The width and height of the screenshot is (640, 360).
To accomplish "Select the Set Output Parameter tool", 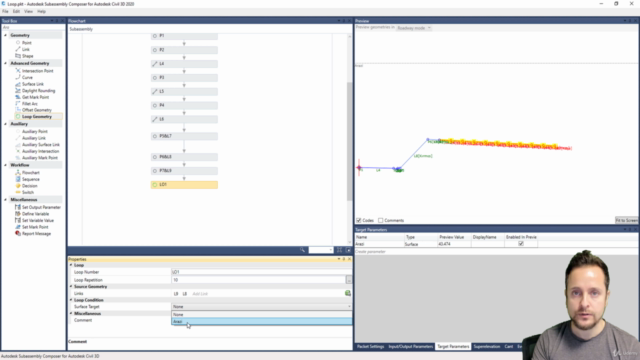I will (x=41, y=207).
